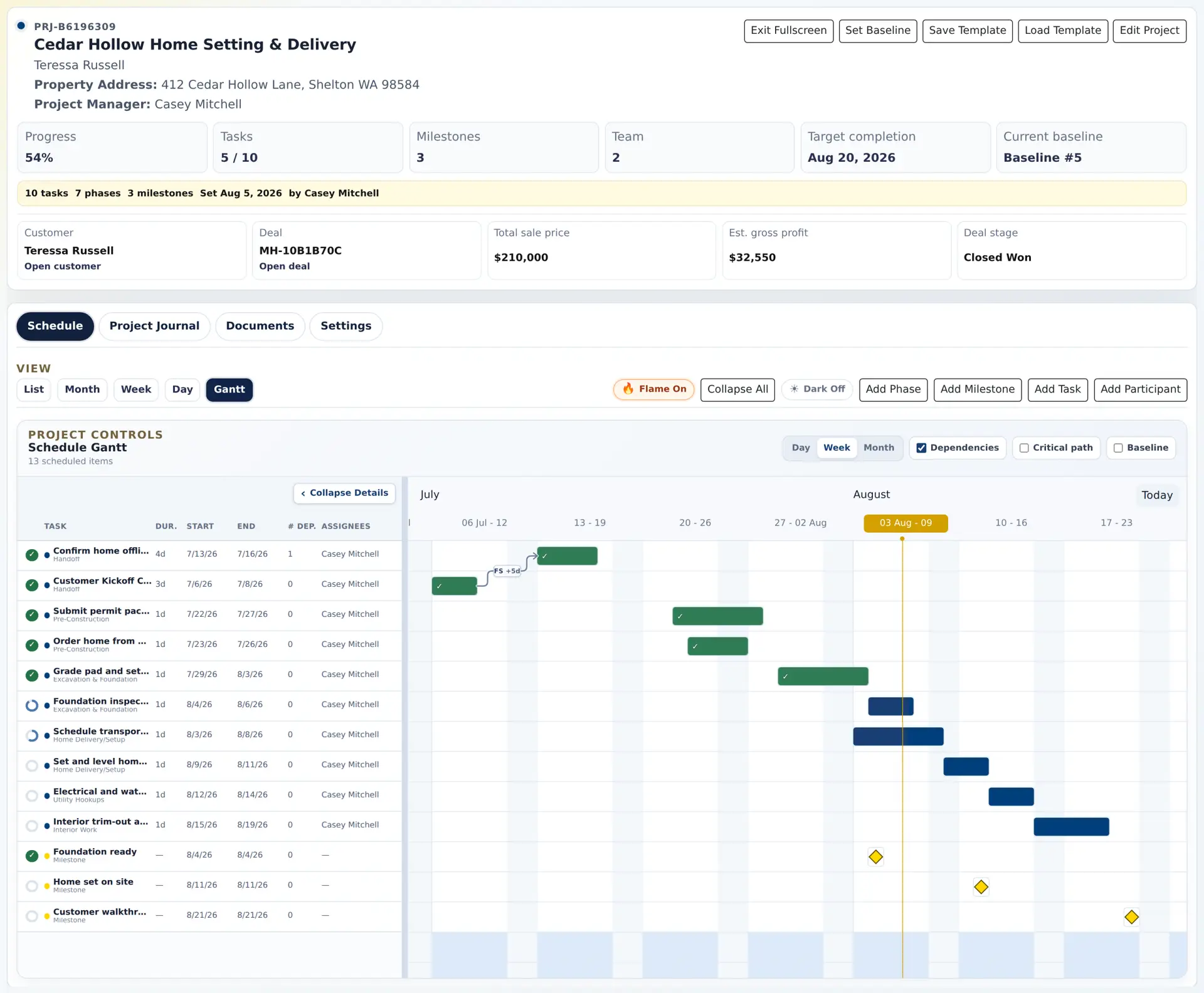Image resolution: width=1204 pixels, height=993 pixels.
Task: Toggle the Dark Off mode switch
Action: [817, 389]
